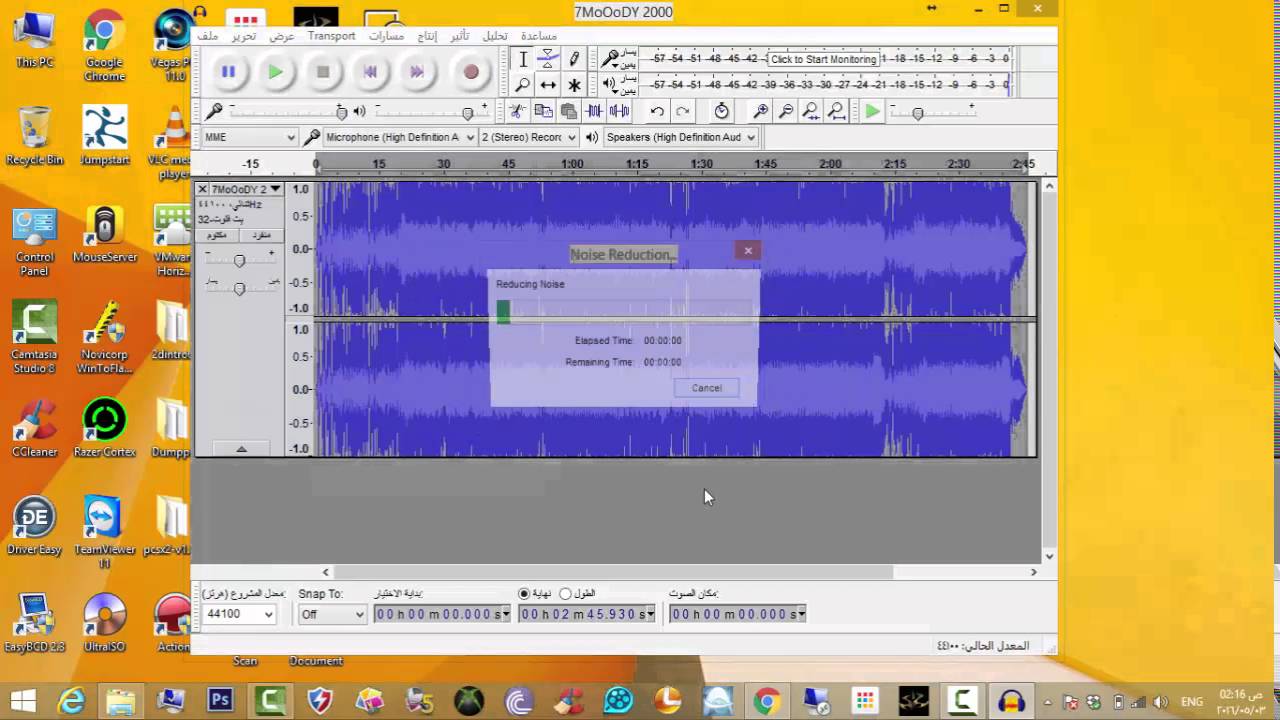Click Fit Project zoom icon
Image resolution: width=1280 pixels, height=720 pixels.
click(837, 112)
